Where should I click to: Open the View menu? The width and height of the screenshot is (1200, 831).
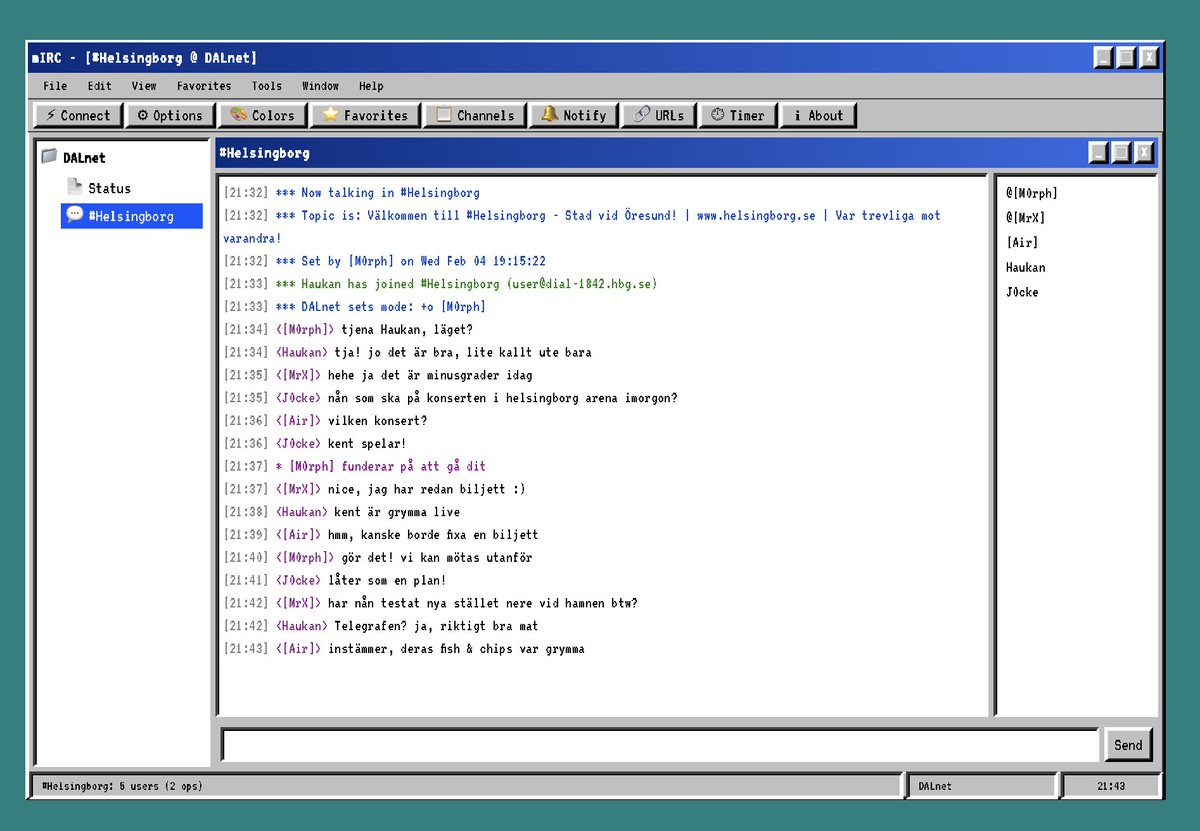tap(144, 86)
